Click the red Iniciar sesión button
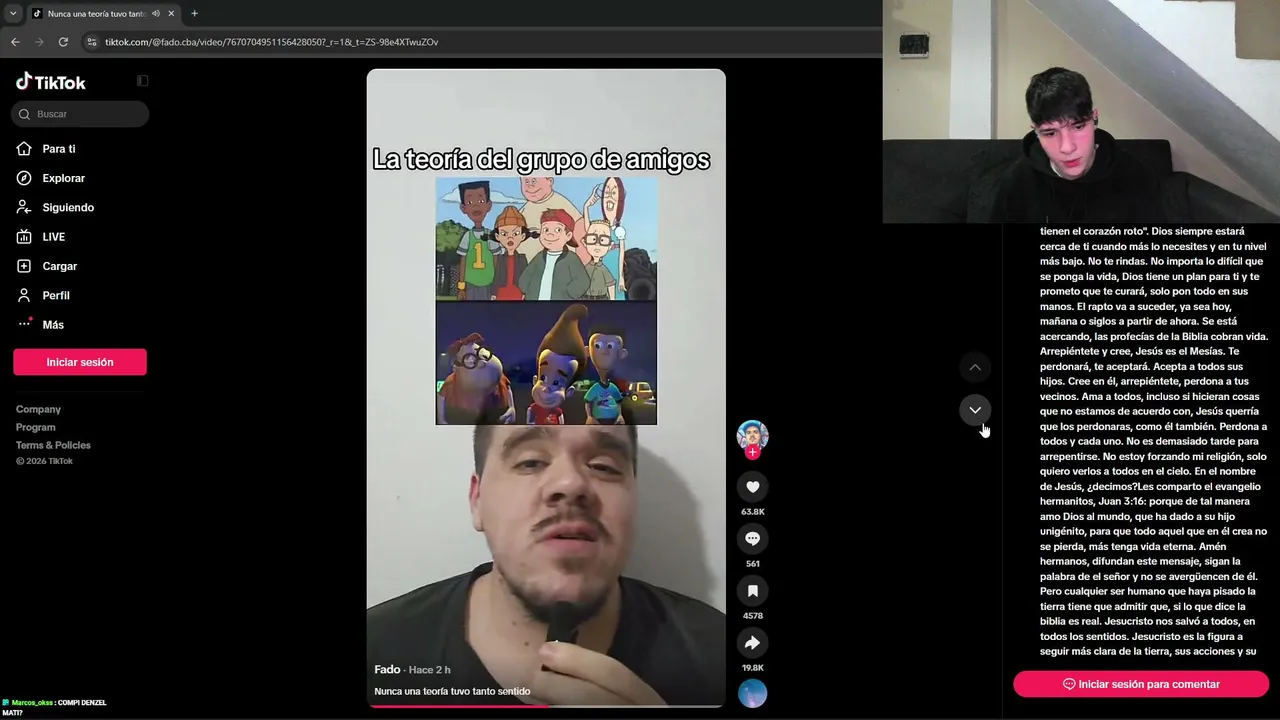Screen dimensions: 1280x720 coord(80,362)
